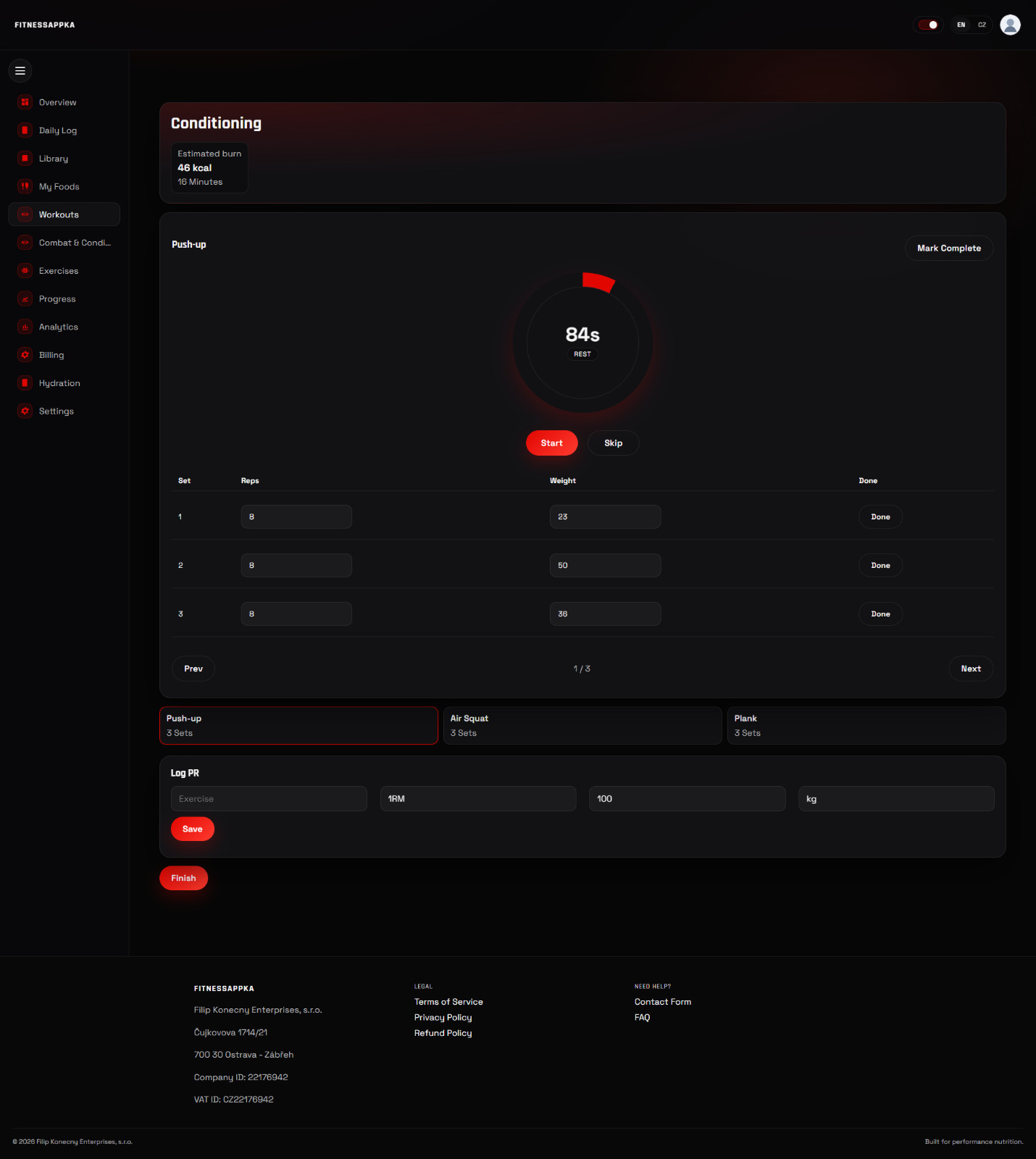
Task: Click the "Conditioning" workout title
Action: tap(216, 123)
